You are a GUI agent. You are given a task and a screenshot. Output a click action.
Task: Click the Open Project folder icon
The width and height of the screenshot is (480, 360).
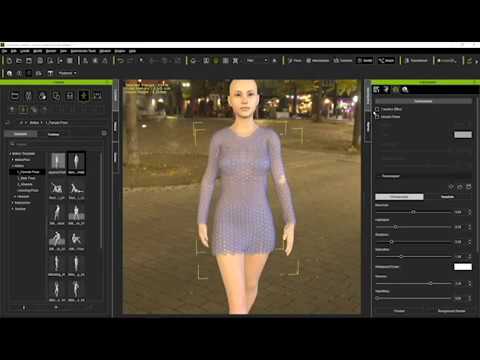click(19, 60)
